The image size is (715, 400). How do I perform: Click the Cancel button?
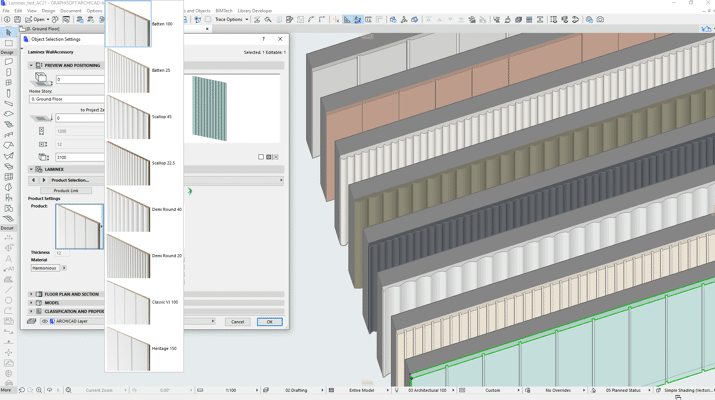[x=237, y=322]
